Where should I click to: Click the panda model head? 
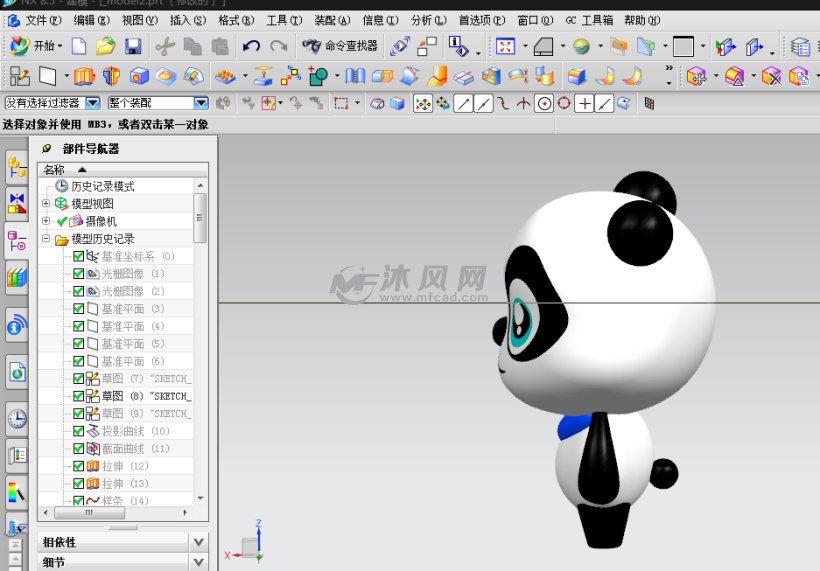(x=609, y=303)
